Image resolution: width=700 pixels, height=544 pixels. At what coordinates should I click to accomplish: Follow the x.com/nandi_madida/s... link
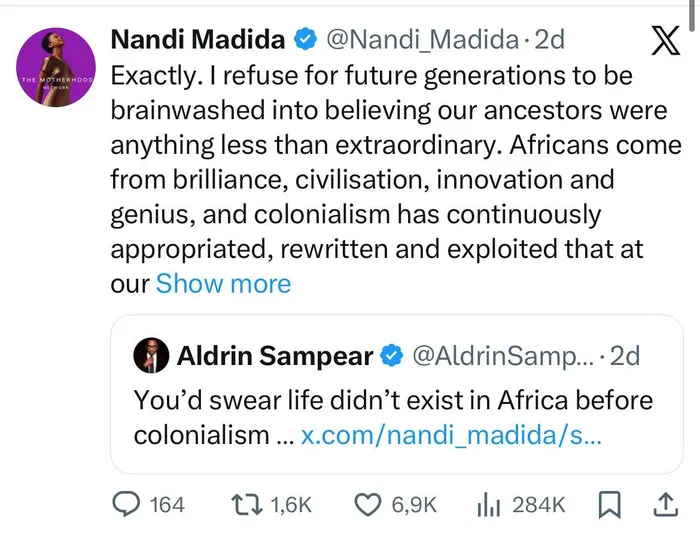click(451, 436)
